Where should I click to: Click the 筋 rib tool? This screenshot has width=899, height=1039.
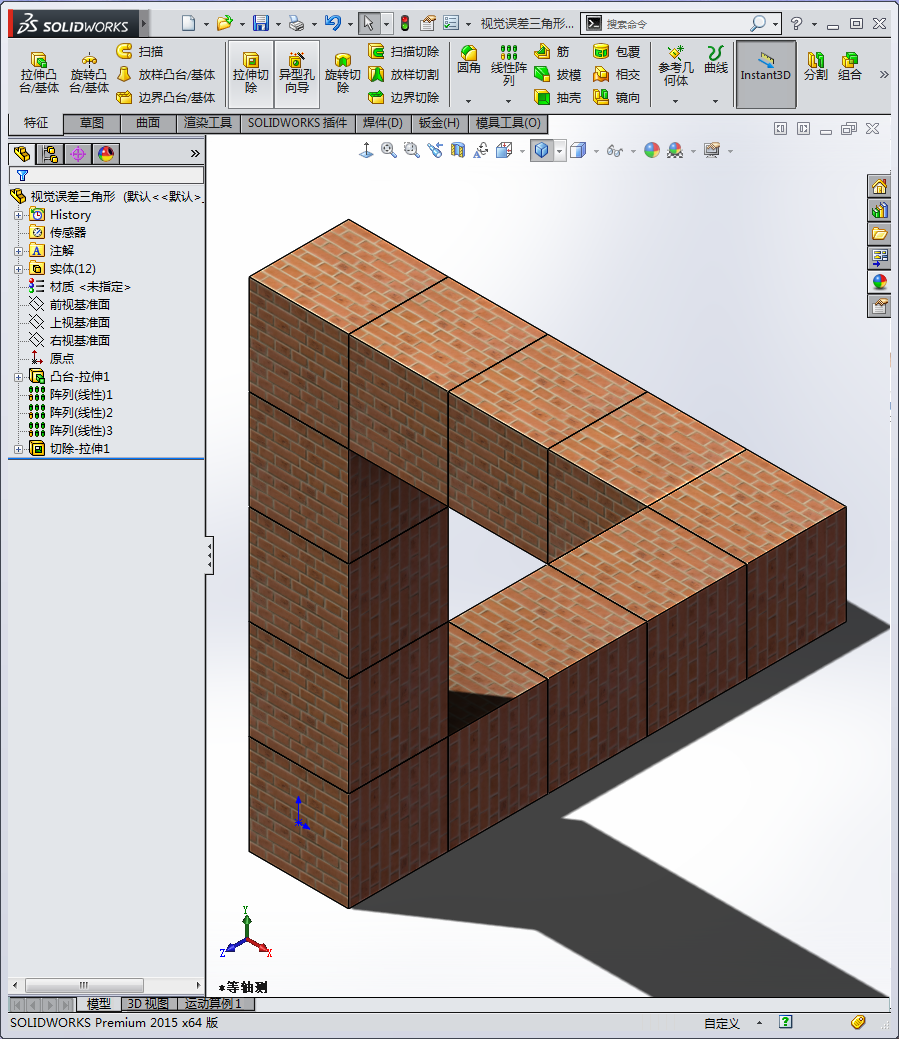point(552,51)
